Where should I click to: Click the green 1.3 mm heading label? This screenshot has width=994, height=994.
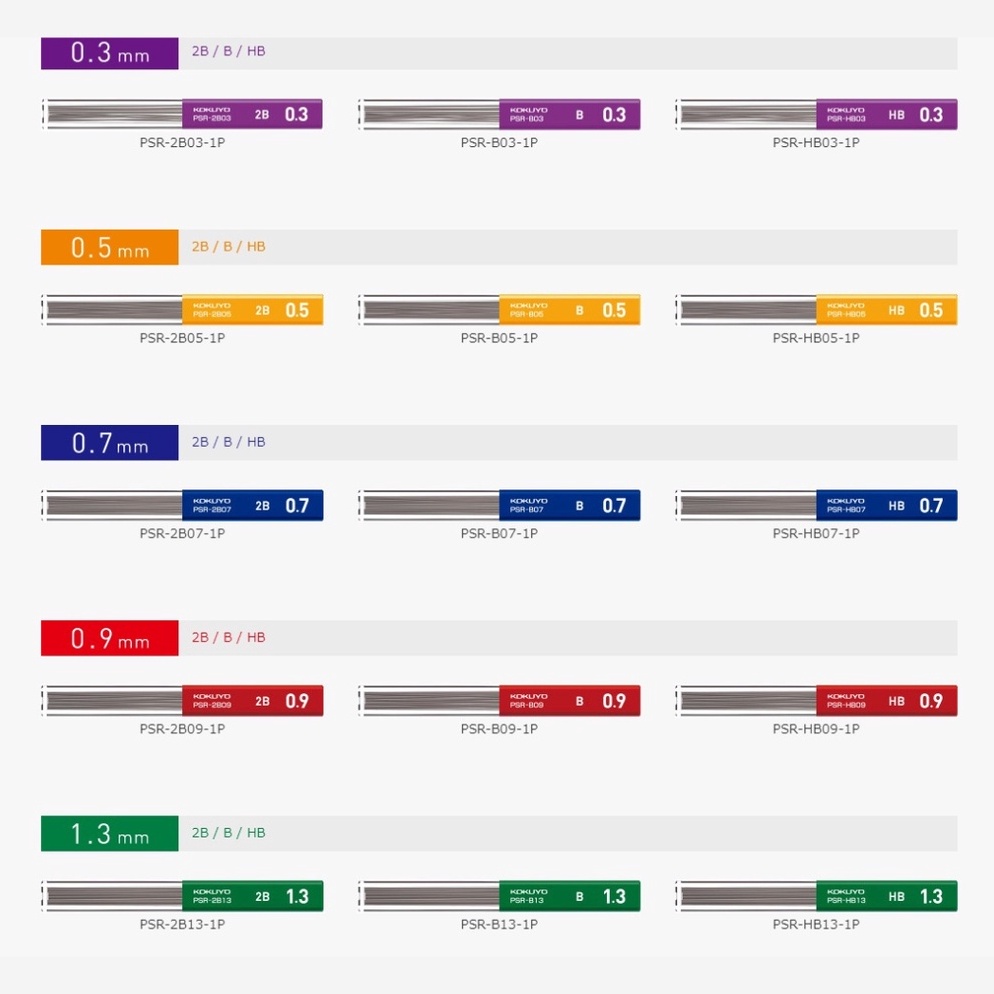click(110, 833)
